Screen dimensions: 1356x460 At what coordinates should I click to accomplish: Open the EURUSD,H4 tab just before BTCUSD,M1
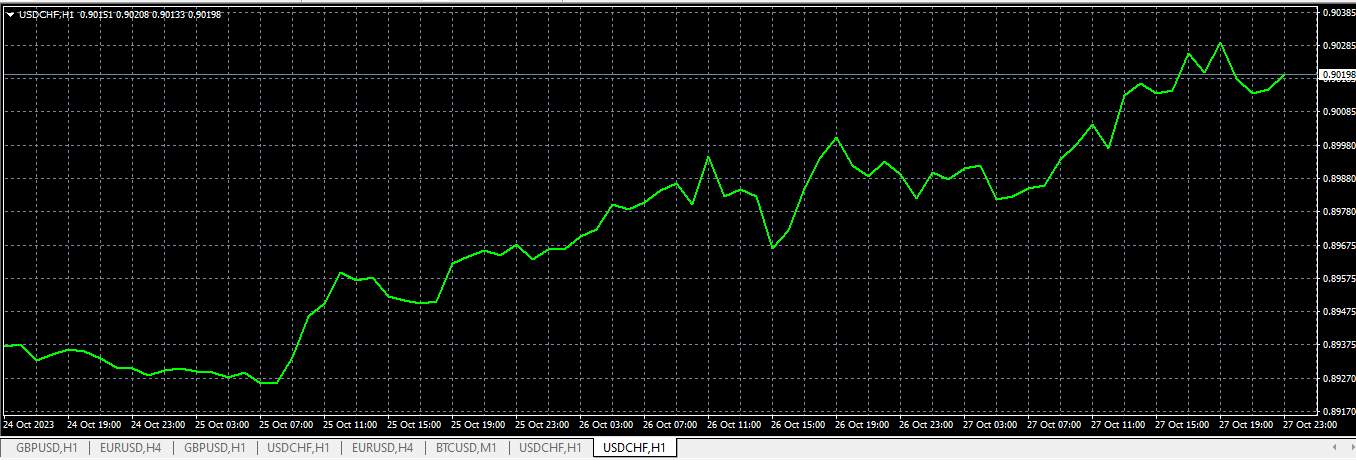(383, 448)
